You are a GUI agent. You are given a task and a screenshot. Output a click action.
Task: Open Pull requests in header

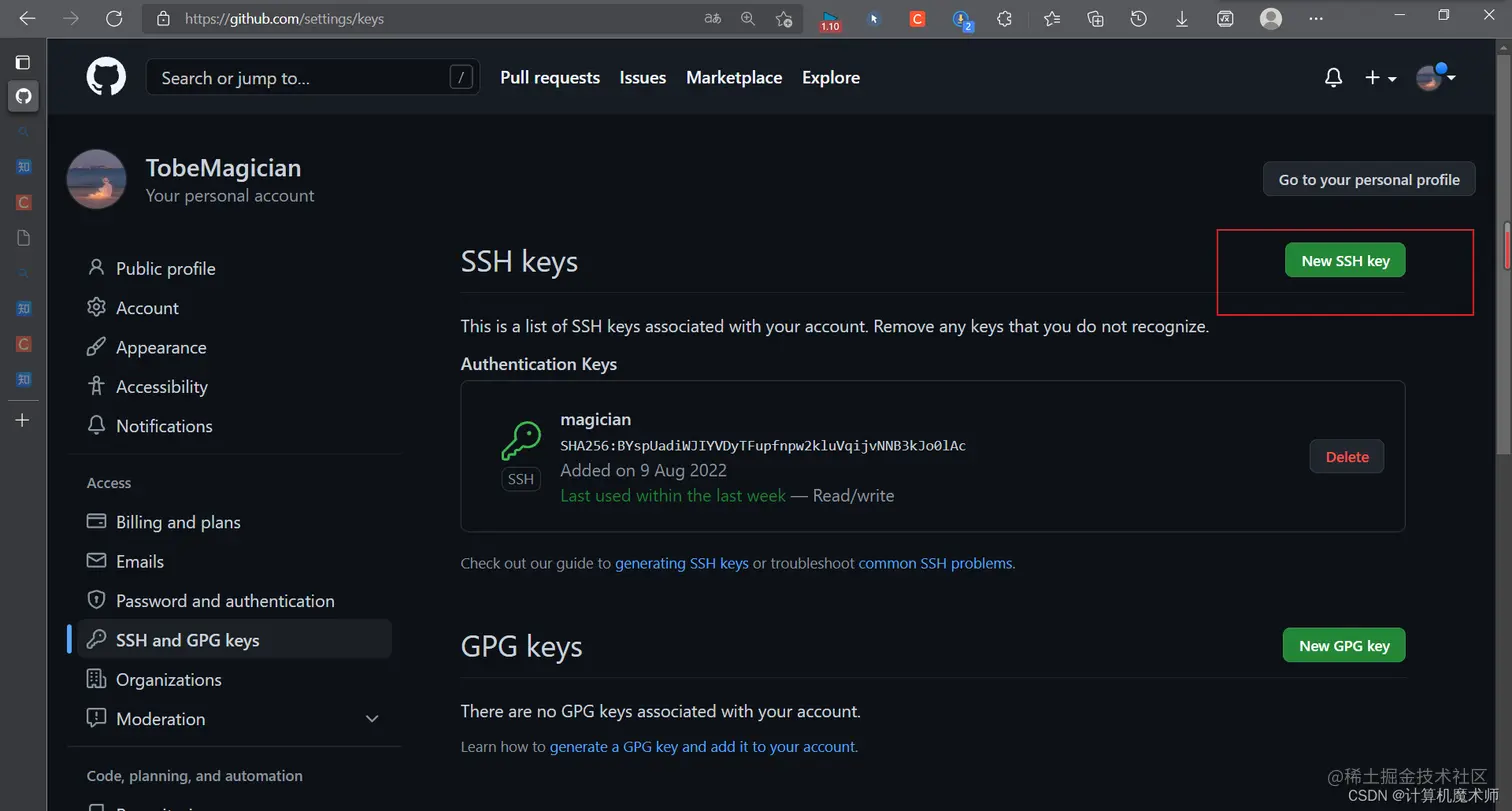[x=550, y=77]
